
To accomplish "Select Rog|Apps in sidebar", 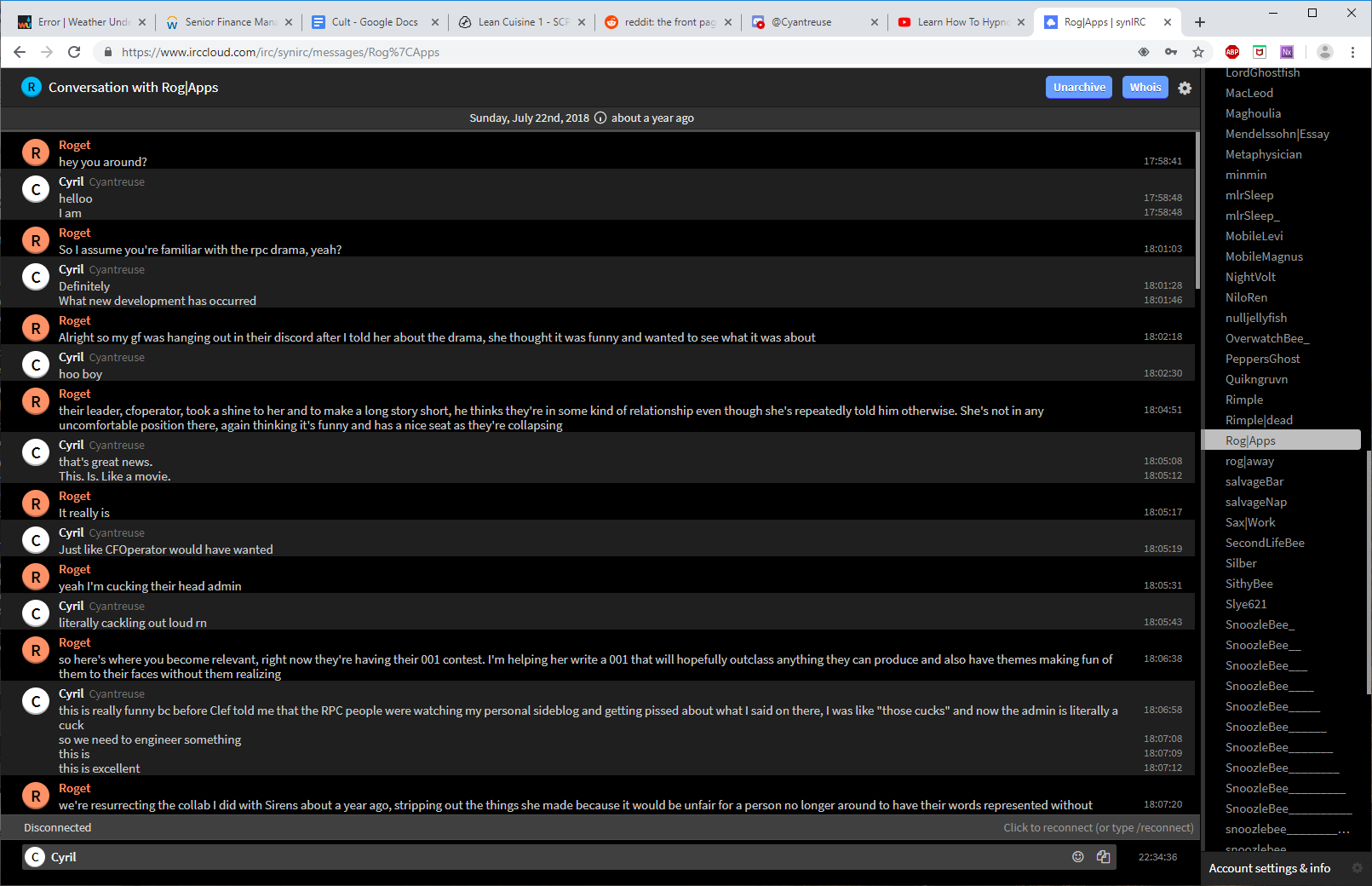I will point(1281,440).
